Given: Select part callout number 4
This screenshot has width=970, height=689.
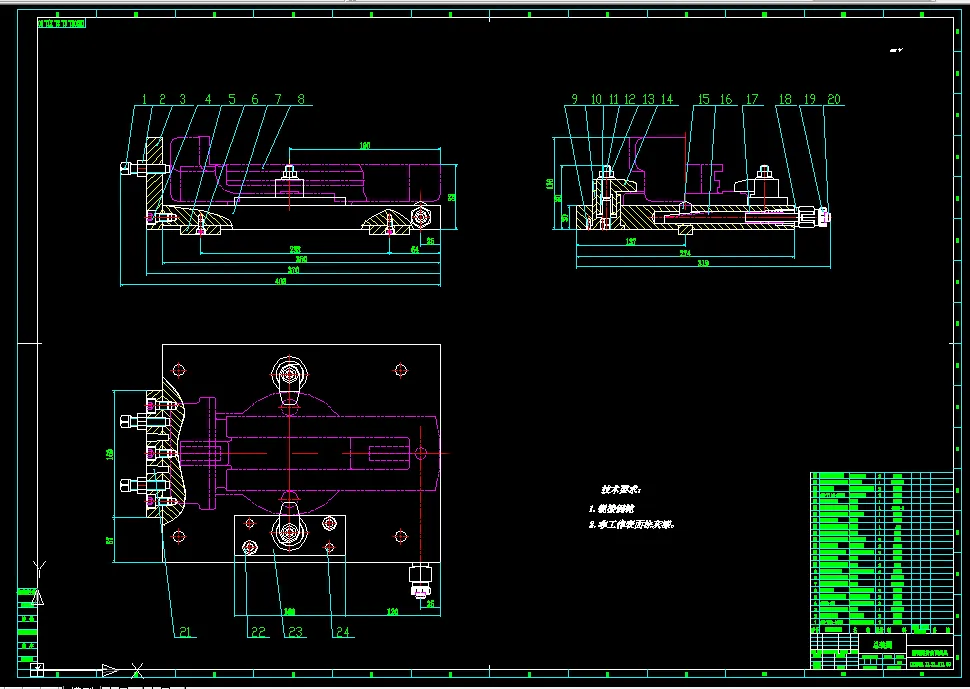Looking at the screenshot, I should 208,99.
